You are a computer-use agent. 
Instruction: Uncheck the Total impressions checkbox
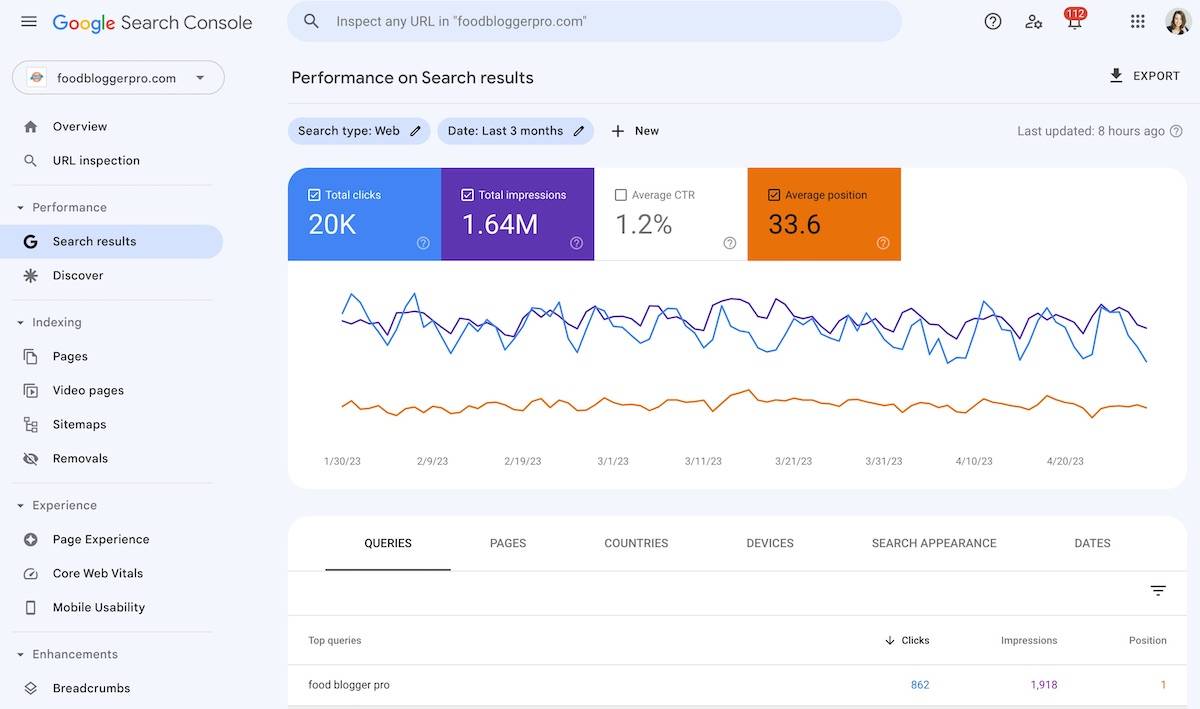[467, 195]
